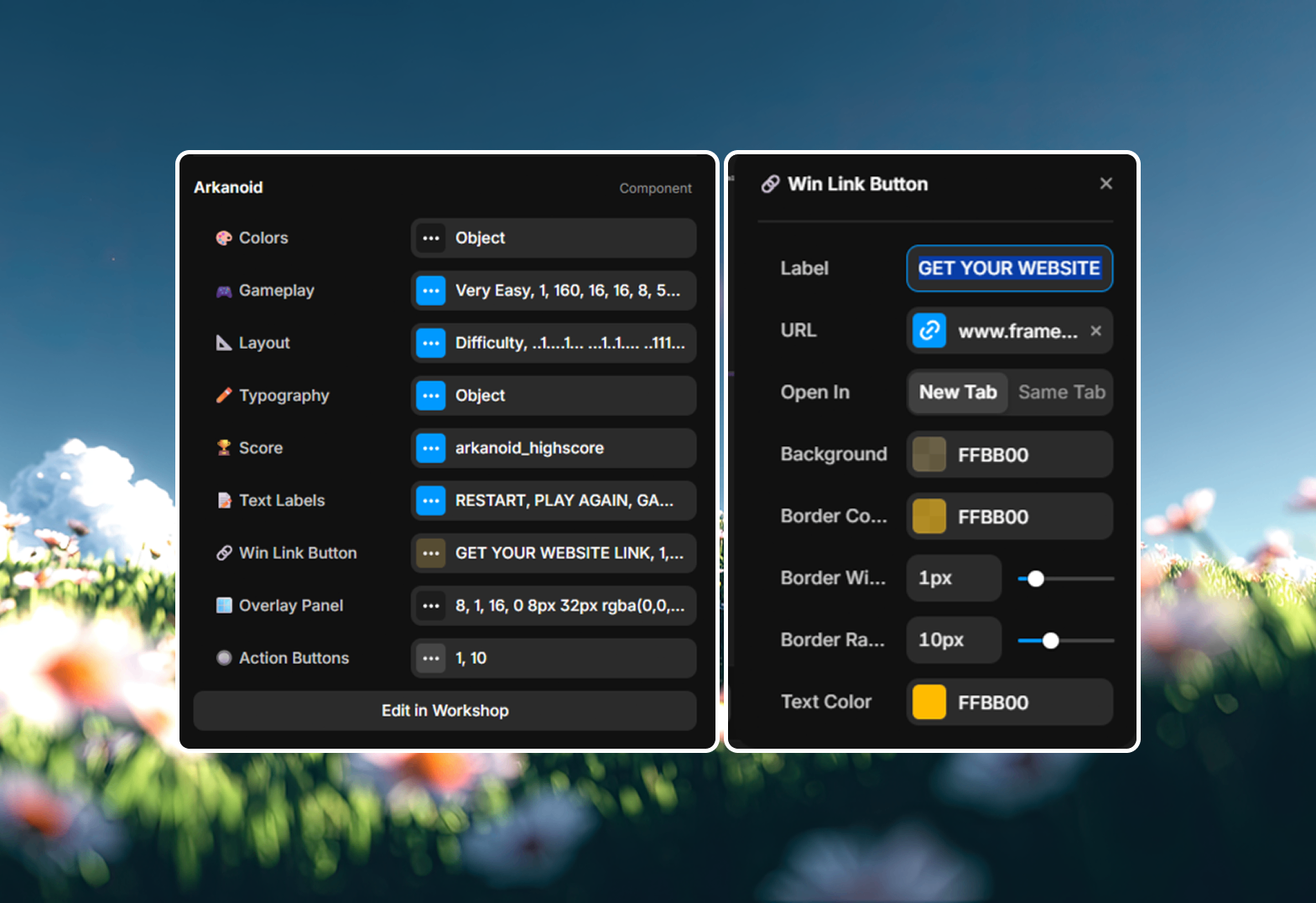Open the Gameplay options ellipsis button
This screenshot has width=1316, height=903.
point(431,291)
